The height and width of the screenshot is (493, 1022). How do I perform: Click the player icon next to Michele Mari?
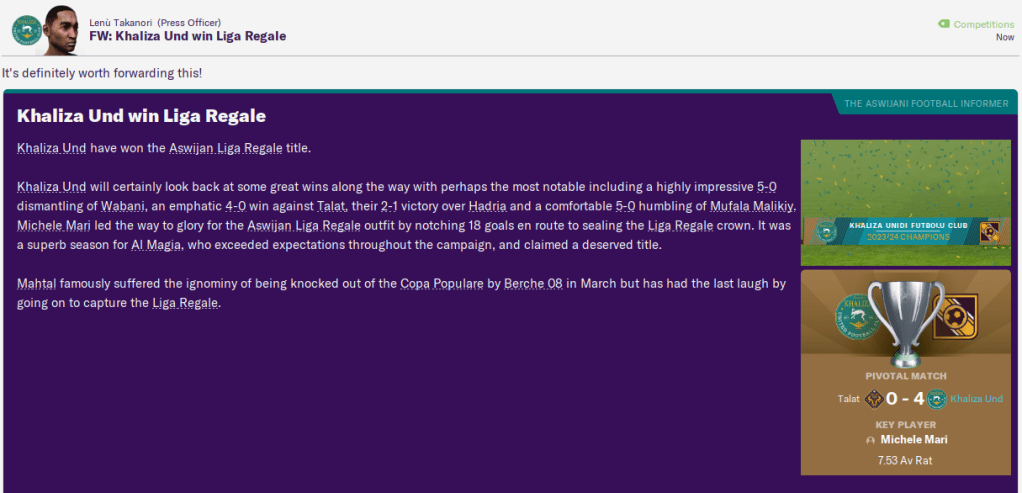pos(872,440)
